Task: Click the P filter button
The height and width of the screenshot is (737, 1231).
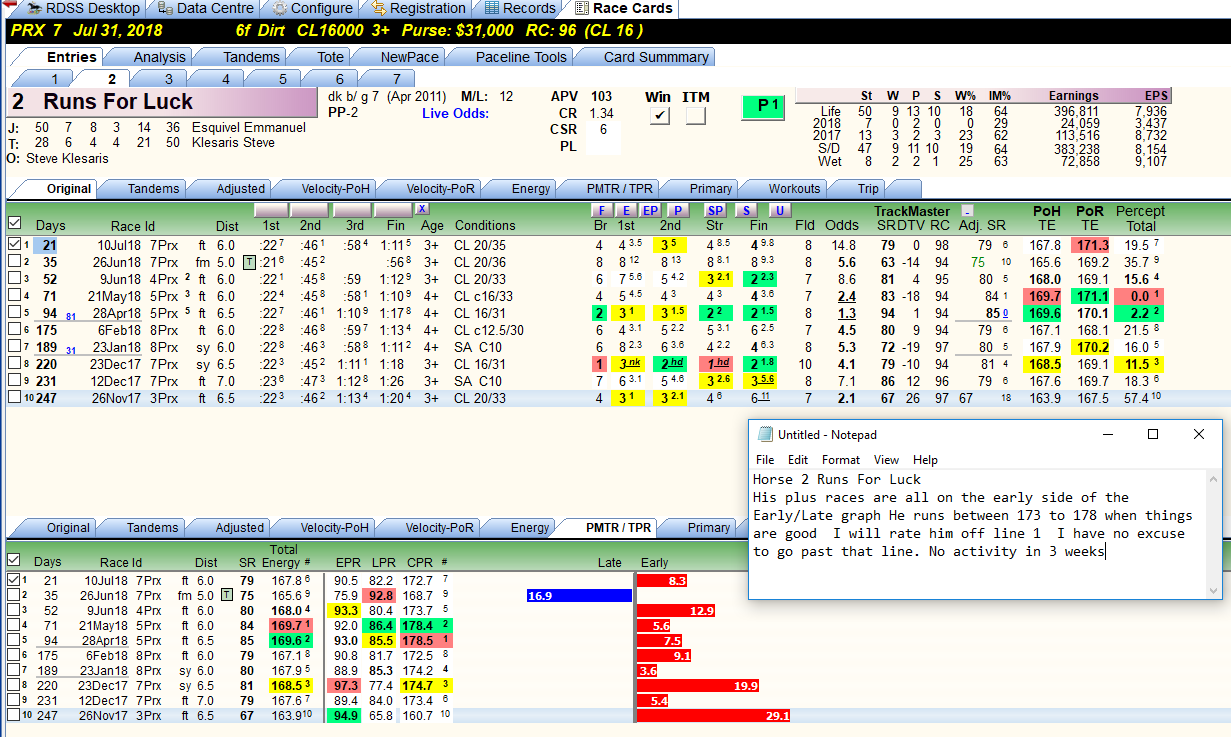Action: [x=677, y=210]
